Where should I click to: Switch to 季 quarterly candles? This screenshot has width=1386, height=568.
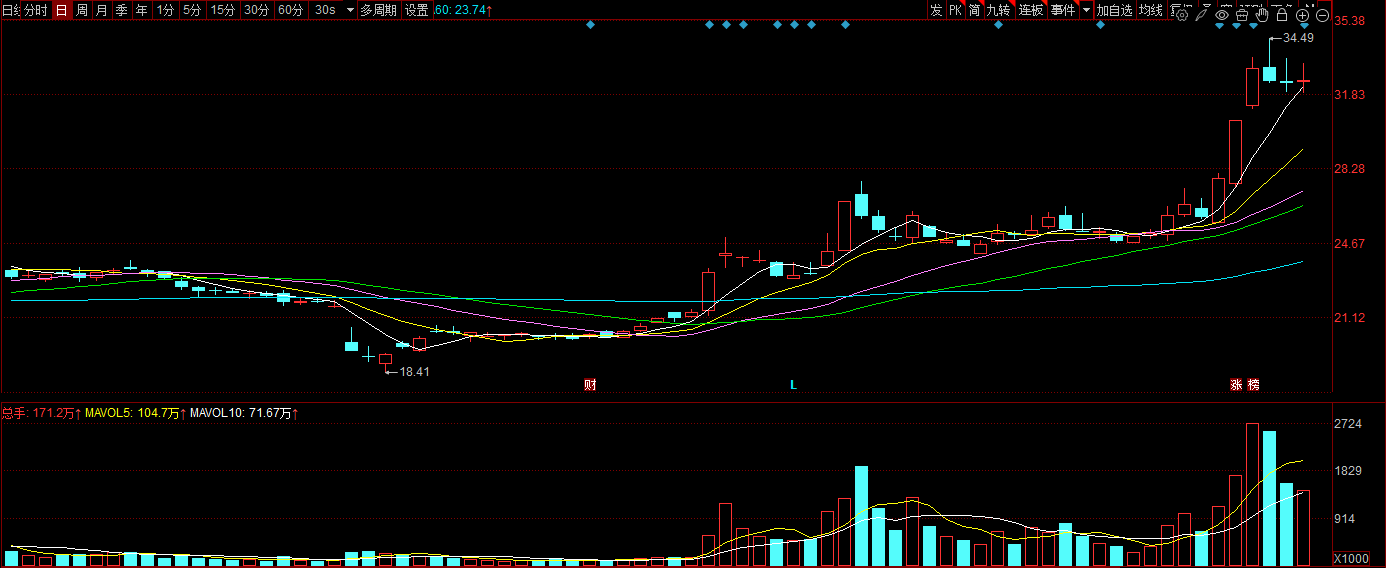click(x=121, y=10)
